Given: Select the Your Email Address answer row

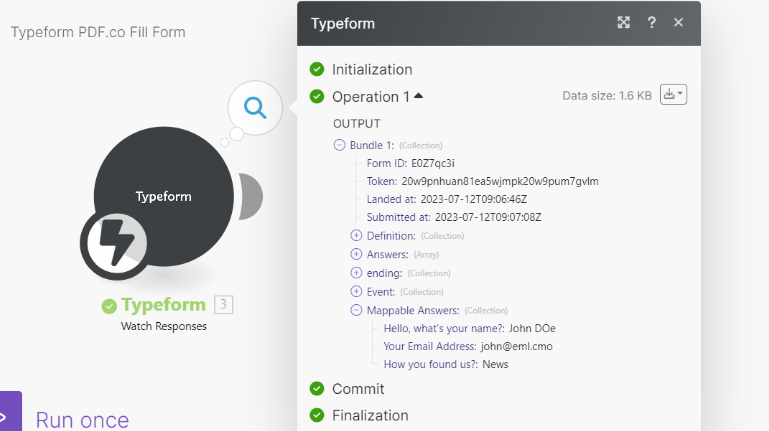Looking at the screenshot, I should [x=468, y=346].
